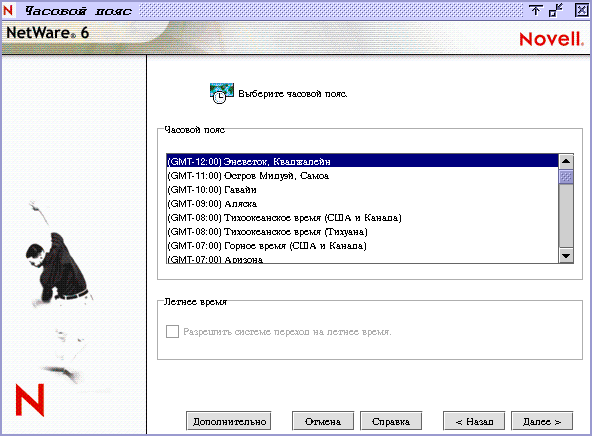Select (GMT-09:00) Аляска time zone
This screenshot has height=436, width=592.
click(x=362, y=203)
